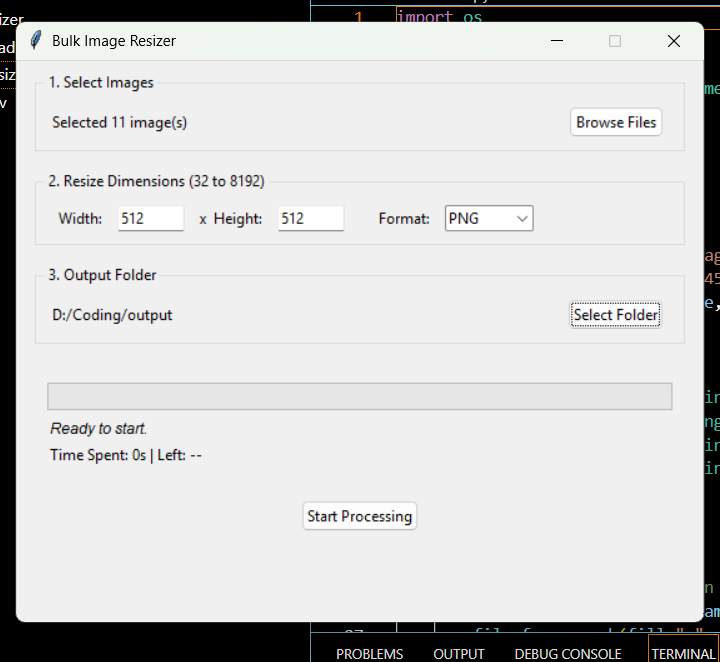Select the TERMINAL tab in the editor

(683, 654)
